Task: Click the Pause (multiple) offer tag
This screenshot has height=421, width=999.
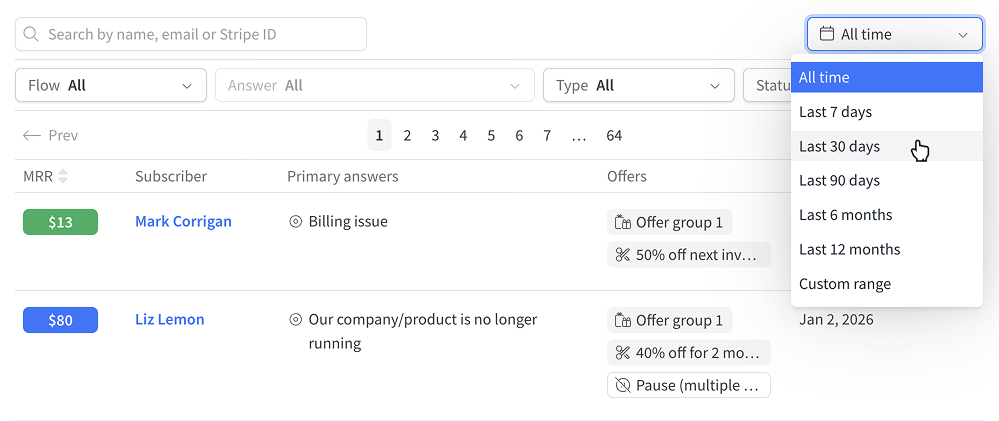Action: coord(688,385)
